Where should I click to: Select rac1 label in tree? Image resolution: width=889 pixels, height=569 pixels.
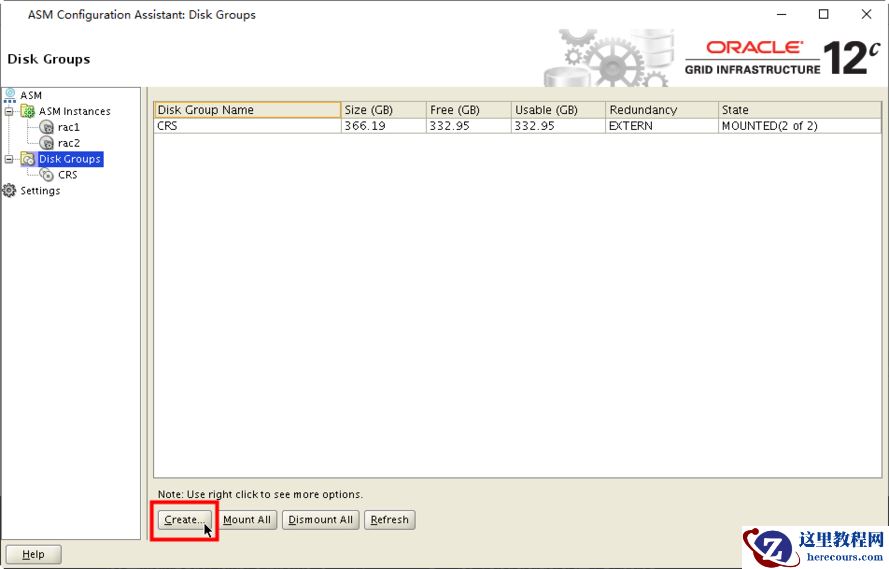69,127
